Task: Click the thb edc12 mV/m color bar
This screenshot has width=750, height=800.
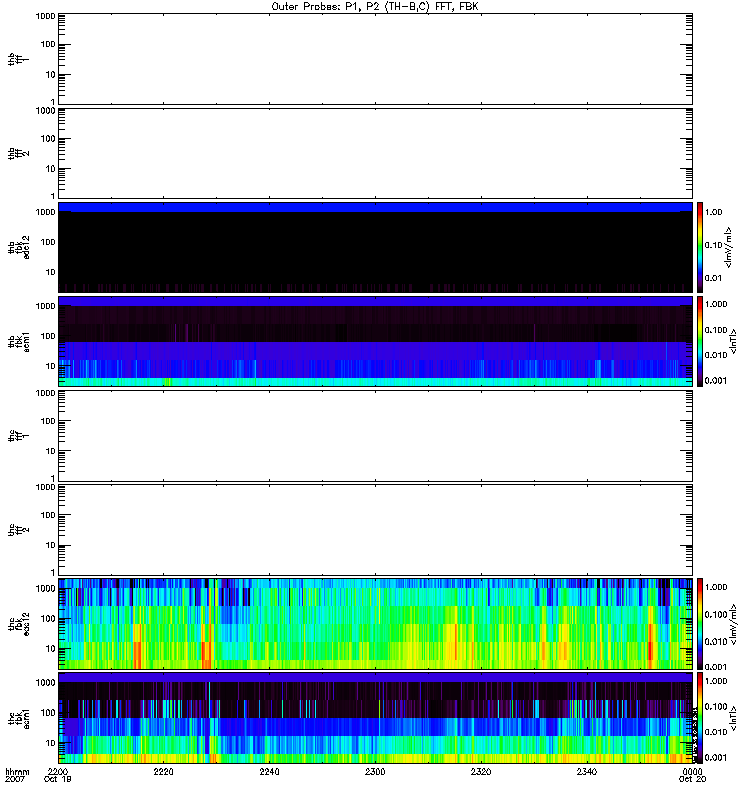Action: [x=701, y=247]
